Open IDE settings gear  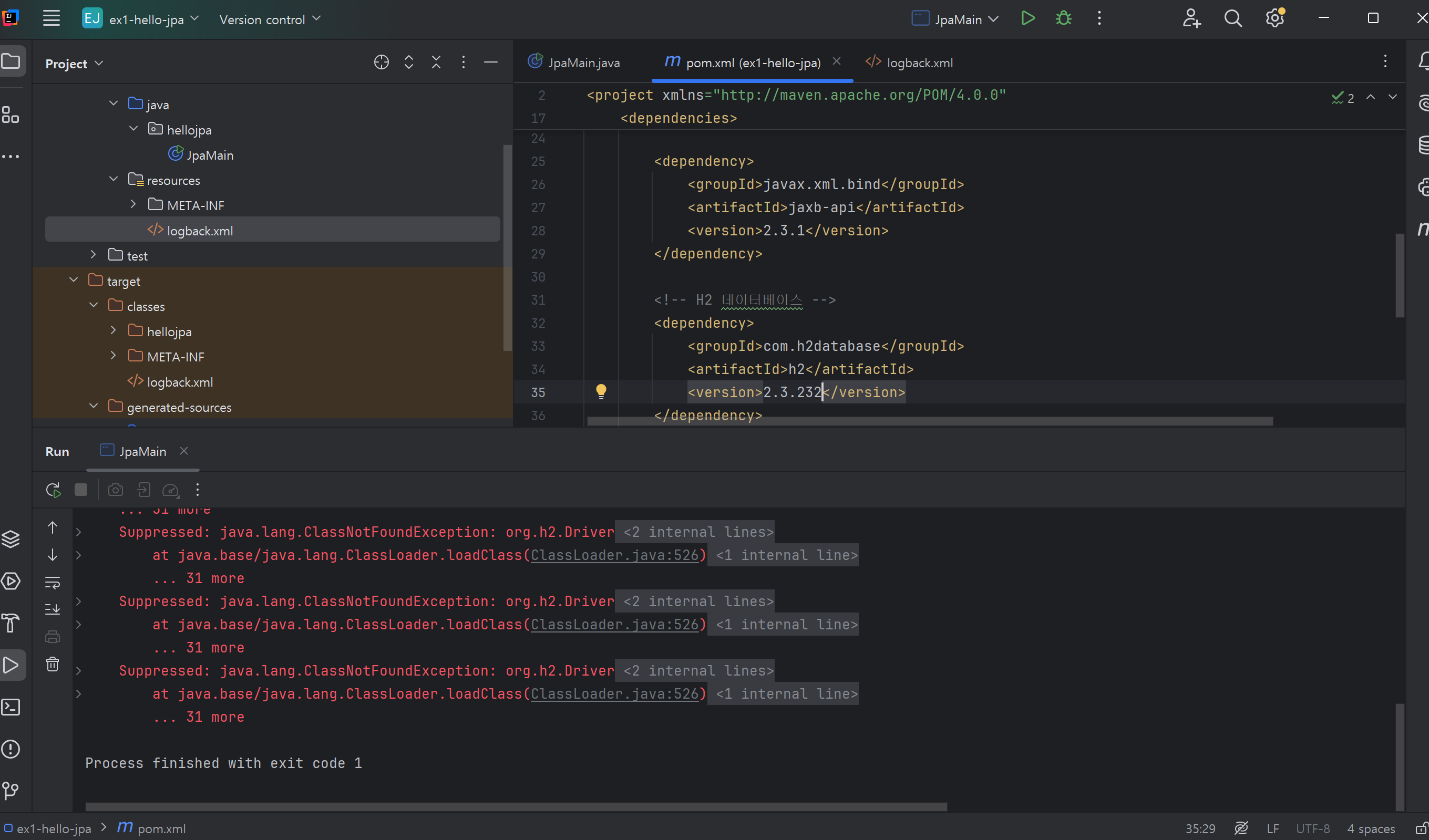1275,19
